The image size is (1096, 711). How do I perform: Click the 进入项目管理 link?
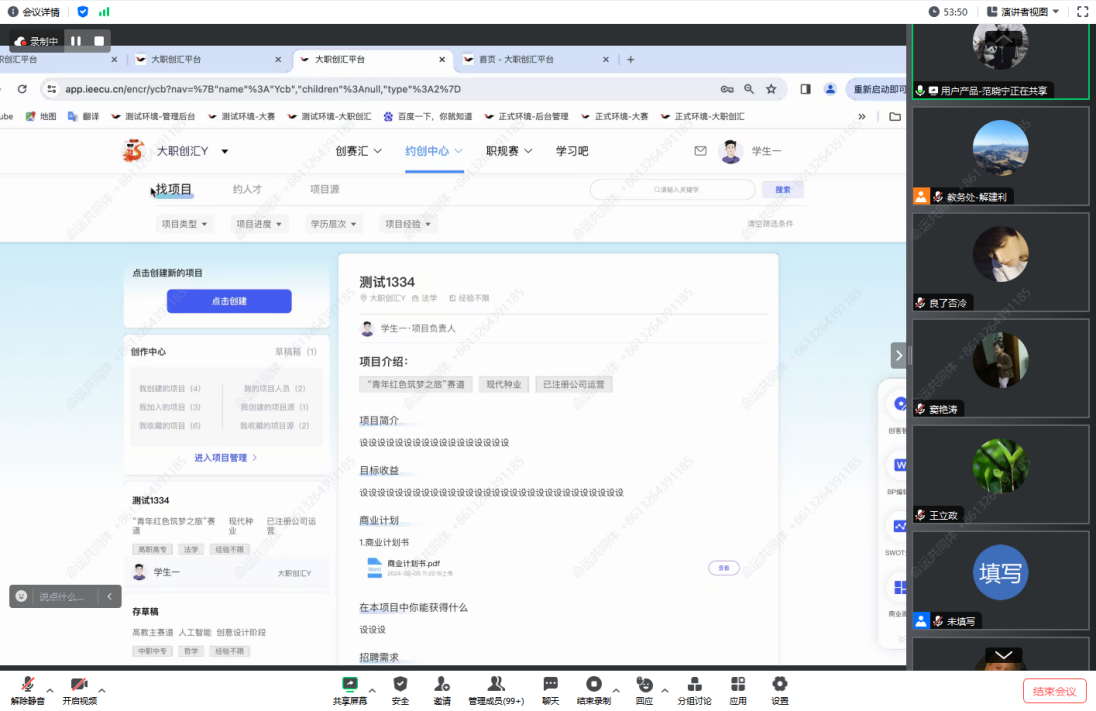pos(225,457)
